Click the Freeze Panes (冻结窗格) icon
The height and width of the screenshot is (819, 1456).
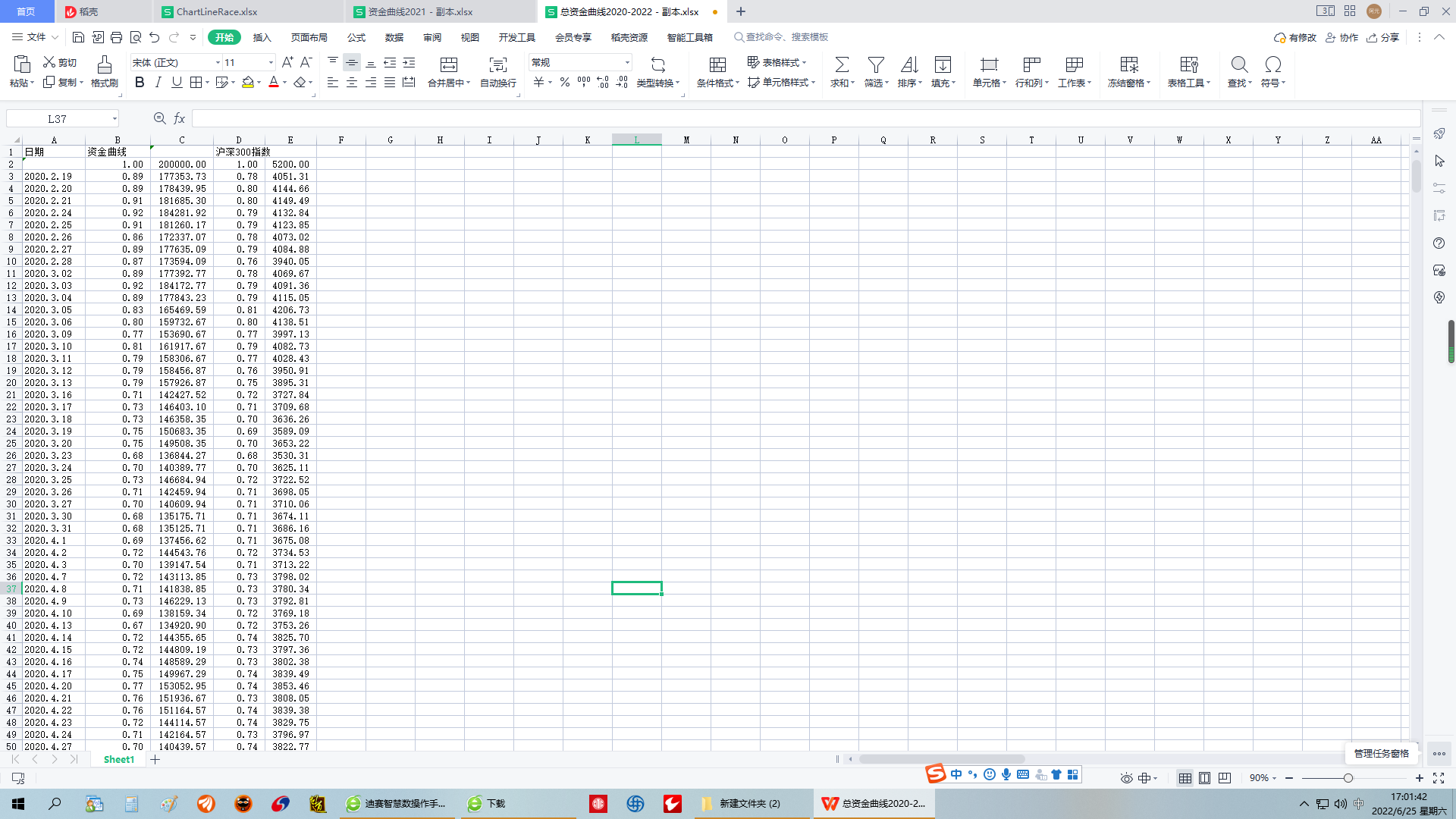pos(1128,64)
